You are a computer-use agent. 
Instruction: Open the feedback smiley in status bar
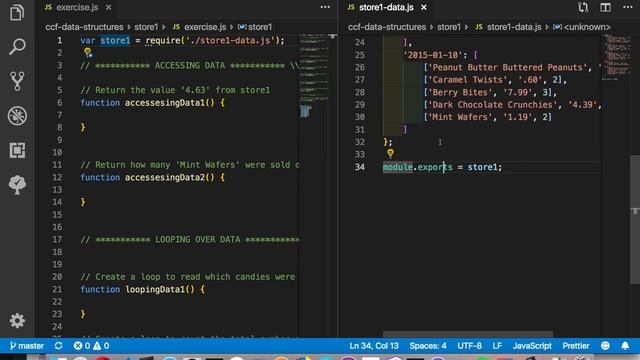(x=605, y=346)
